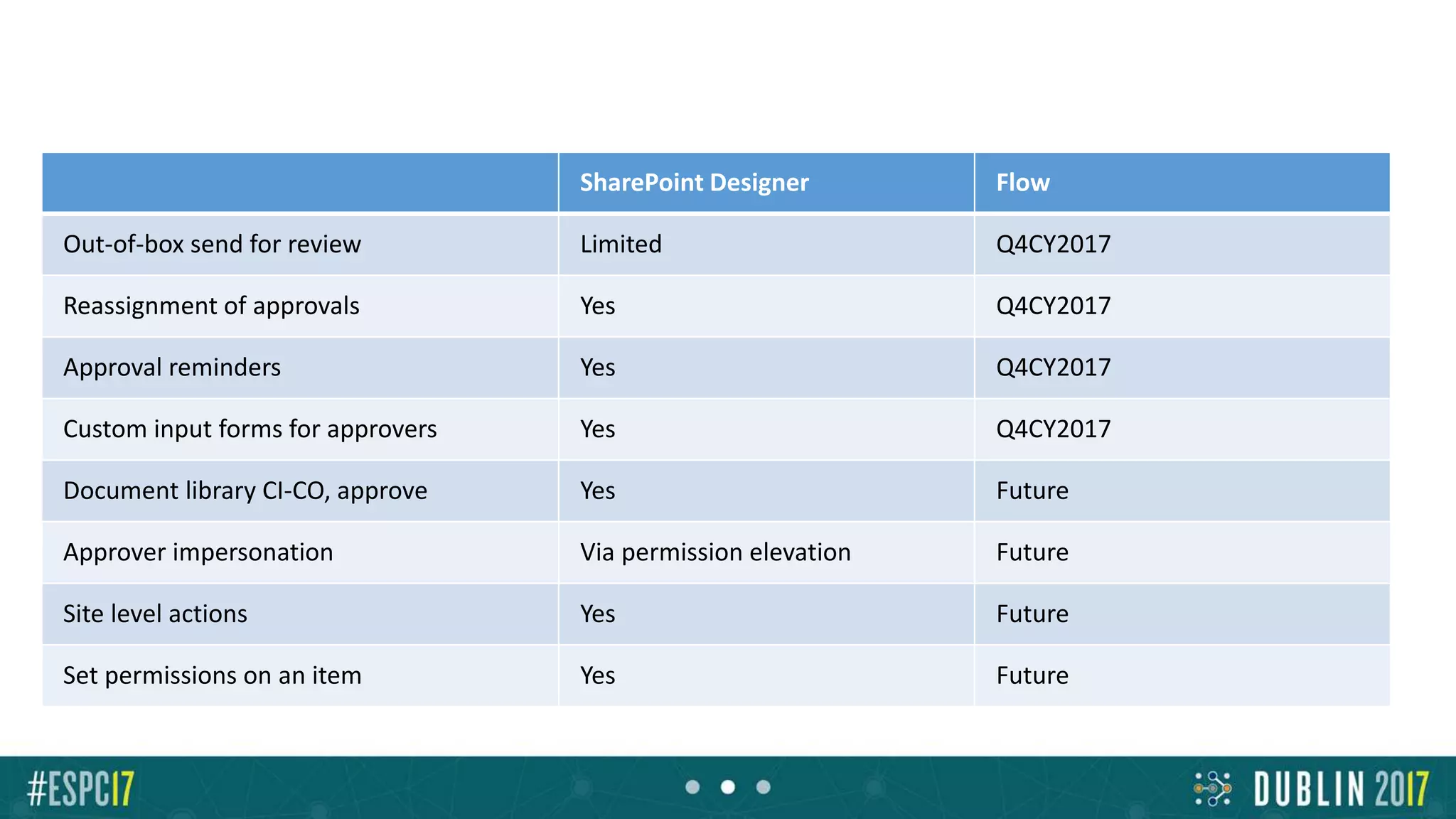Click the ESPC network logo icon

pyautogui.click(x=1213, y=788)
